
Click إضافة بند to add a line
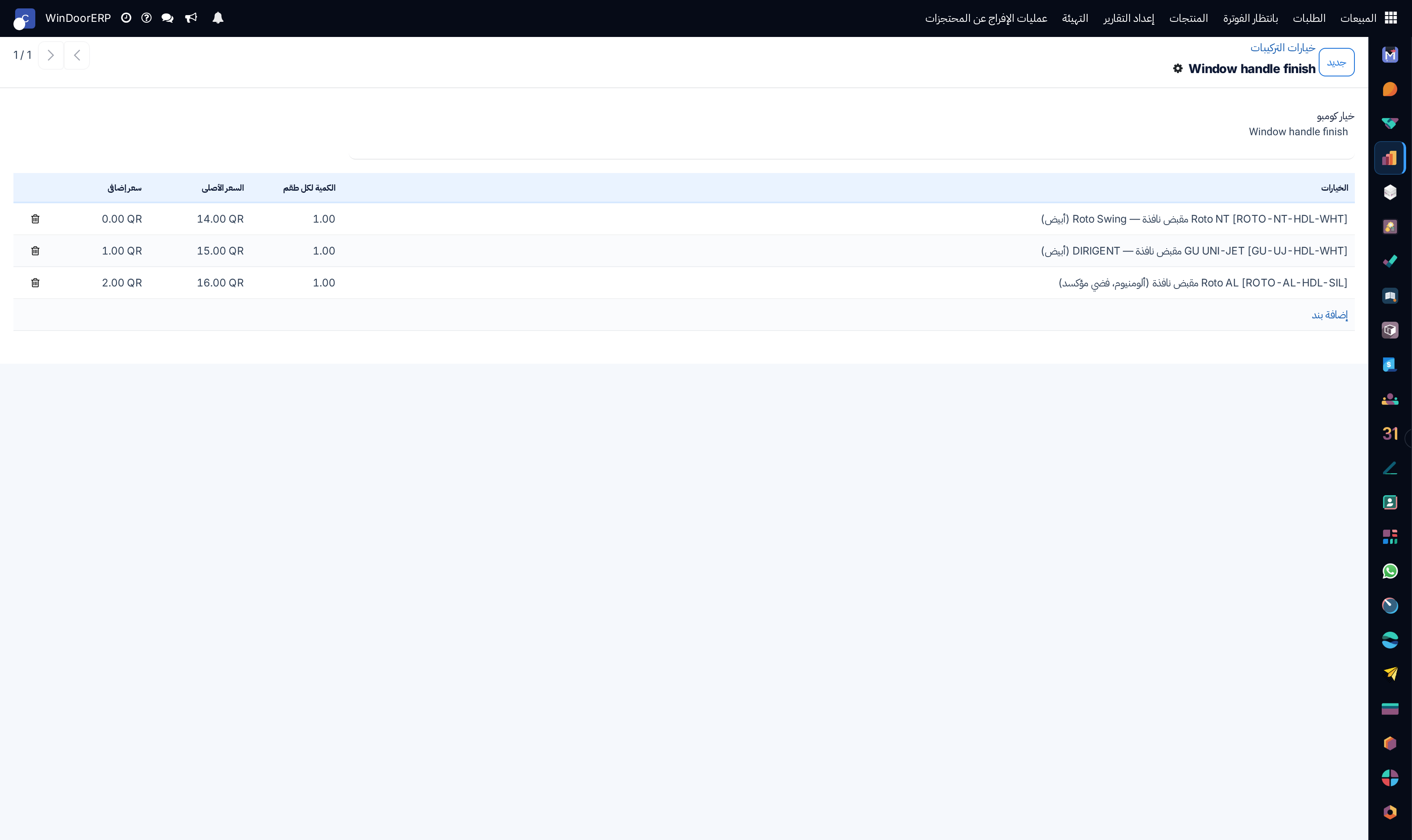1329,315
